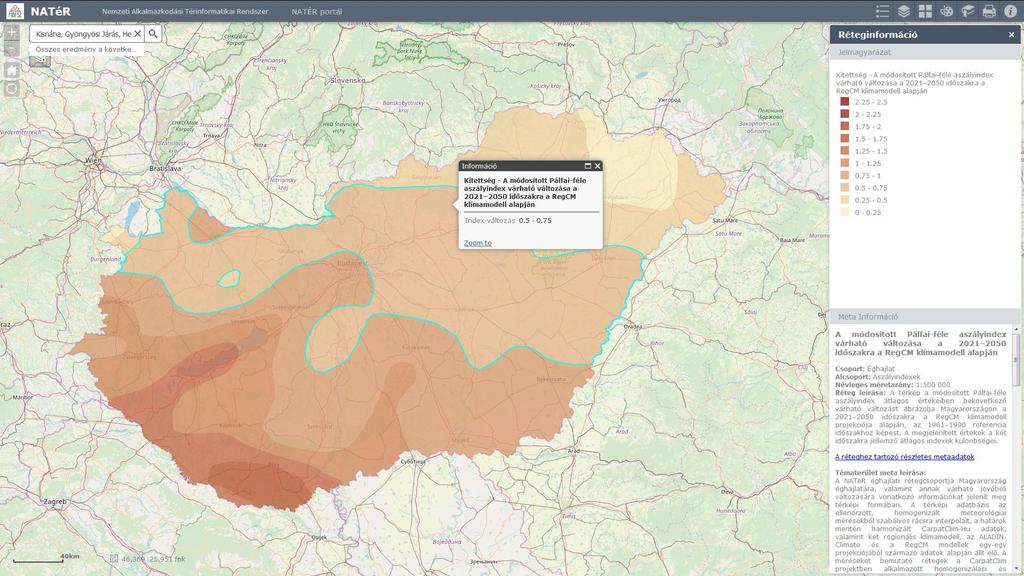Click the Arad label on map

[x=574, y=451]
